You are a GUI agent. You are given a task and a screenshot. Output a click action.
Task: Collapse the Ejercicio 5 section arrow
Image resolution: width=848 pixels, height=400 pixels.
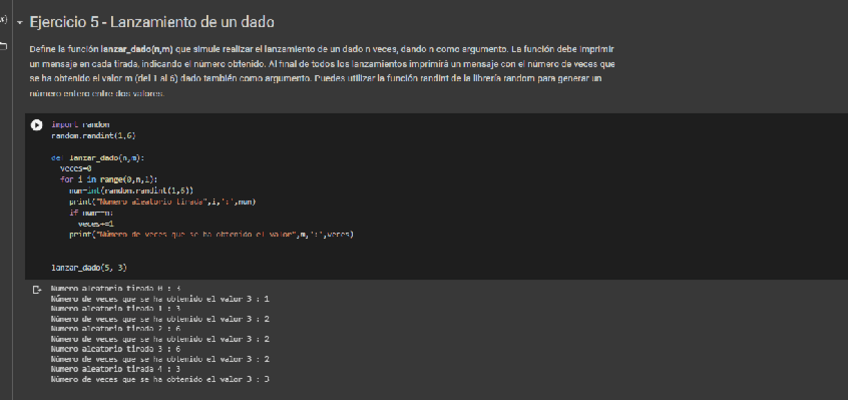click(x=19, y=22)
